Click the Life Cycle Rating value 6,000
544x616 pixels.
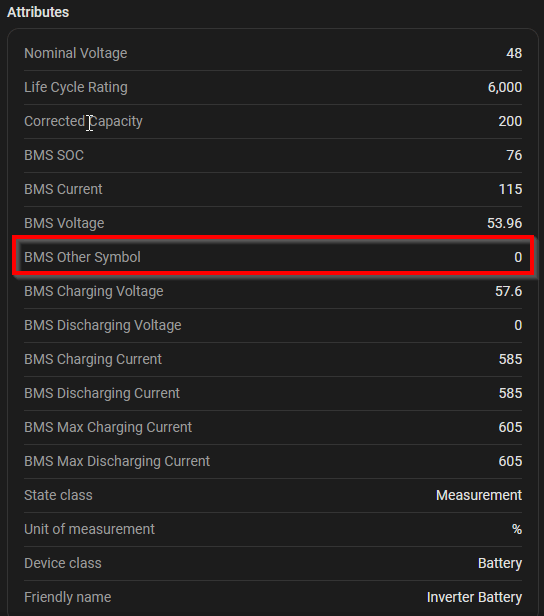(505, 87)
